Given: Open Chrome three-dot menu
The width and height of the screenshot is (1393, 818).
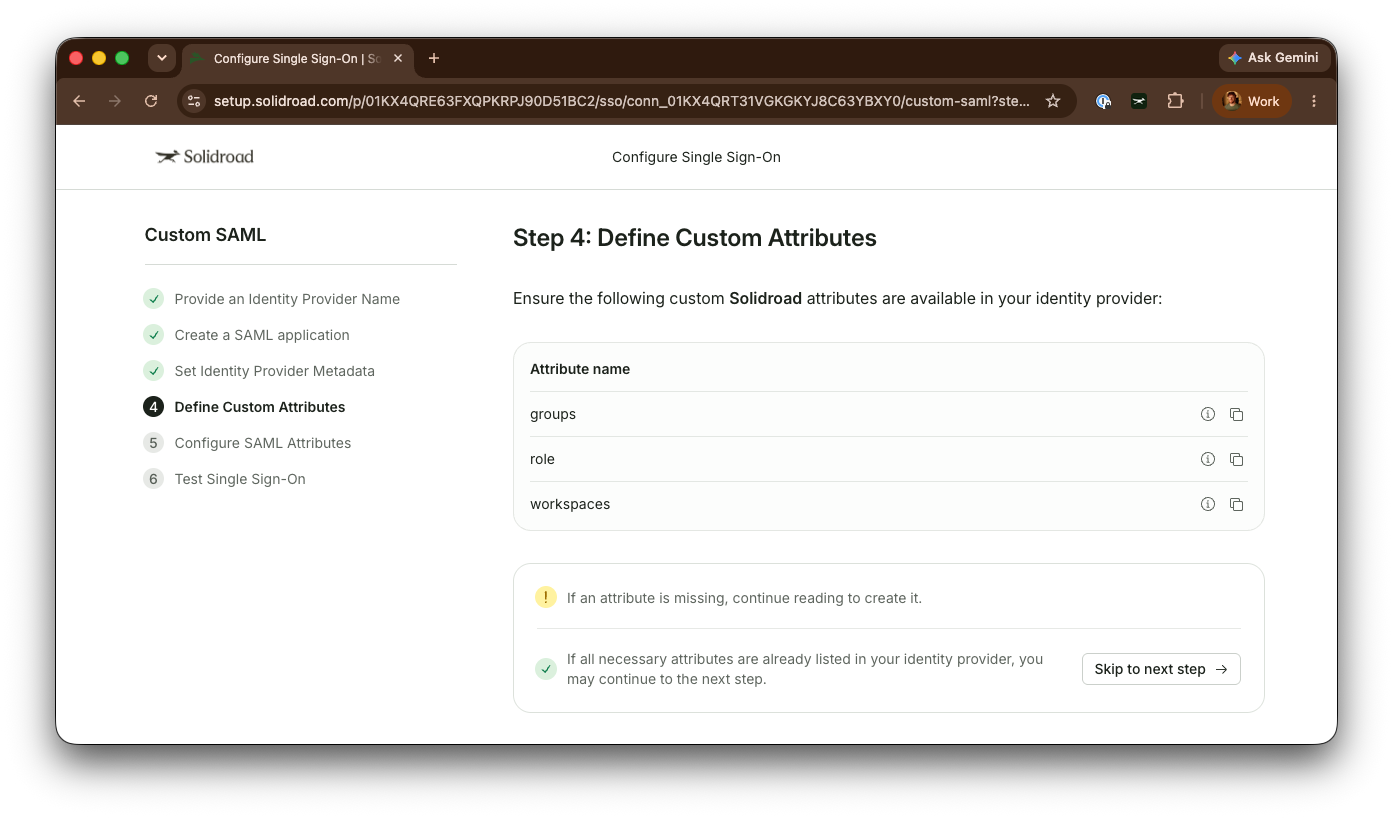Looking at the screenshot, I should tap(1314, 101).
